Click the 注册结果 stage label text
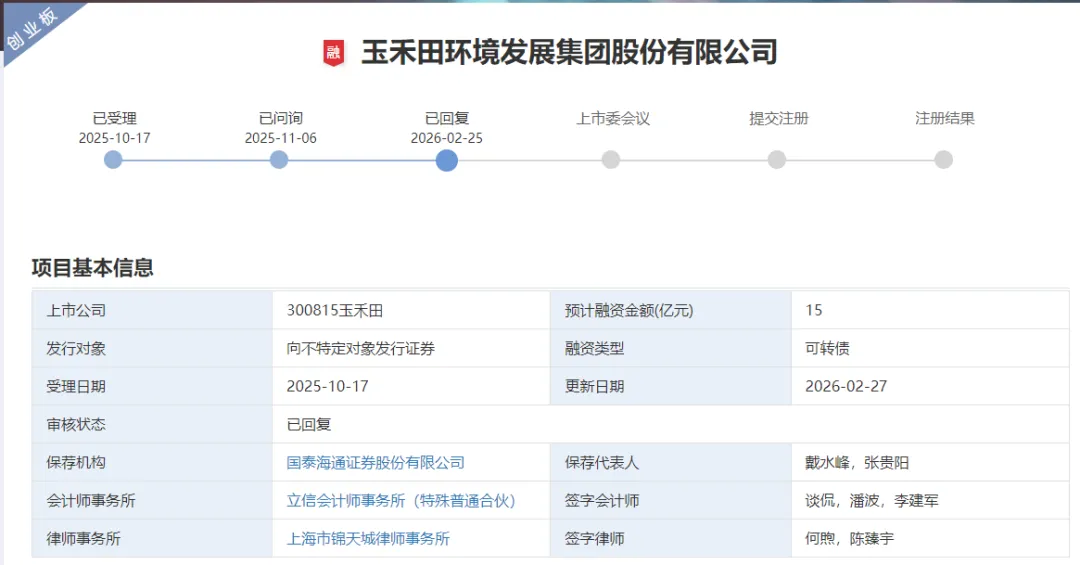Screen dimensions: 1080x565 tap(945, 119)
